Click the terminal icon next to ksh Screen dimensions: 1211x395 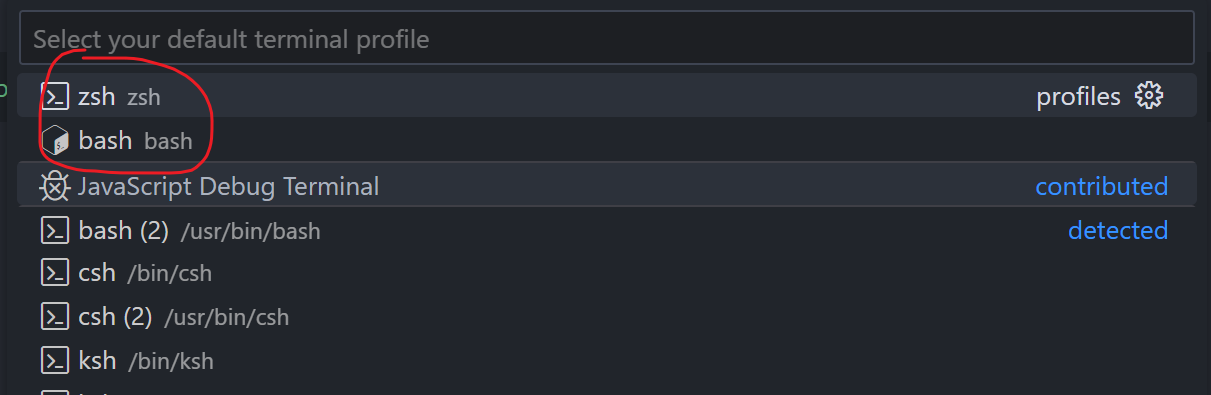(x=54, y=360)
